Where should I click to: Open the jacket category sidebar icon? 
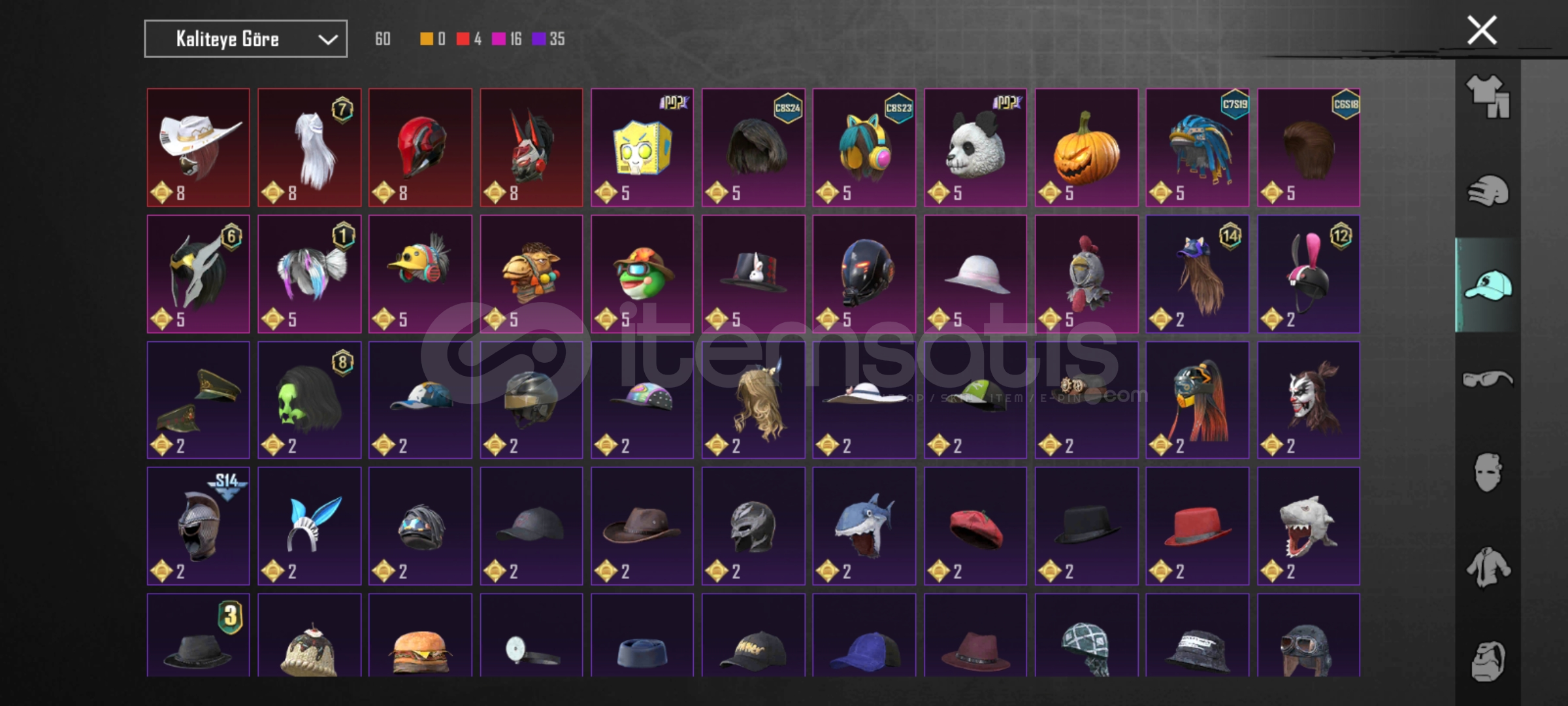[x=1488, y=566]
